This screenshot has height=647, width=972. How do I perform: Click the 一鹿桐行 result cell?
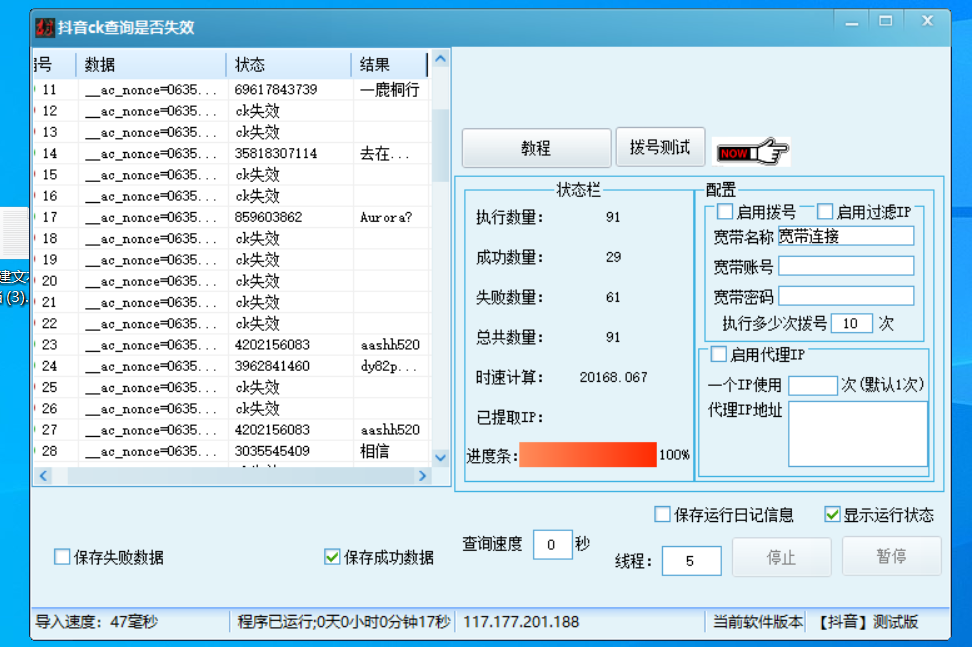point(389,90)
